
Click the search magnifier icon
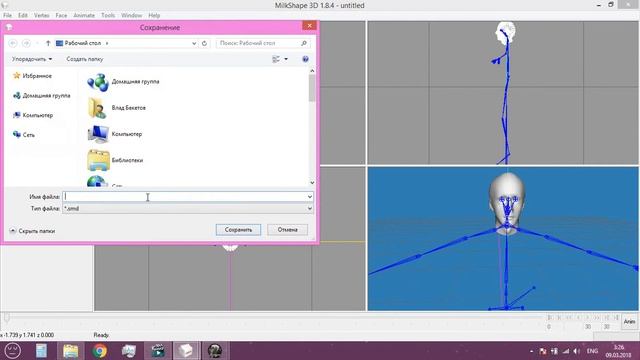(304, 43)
